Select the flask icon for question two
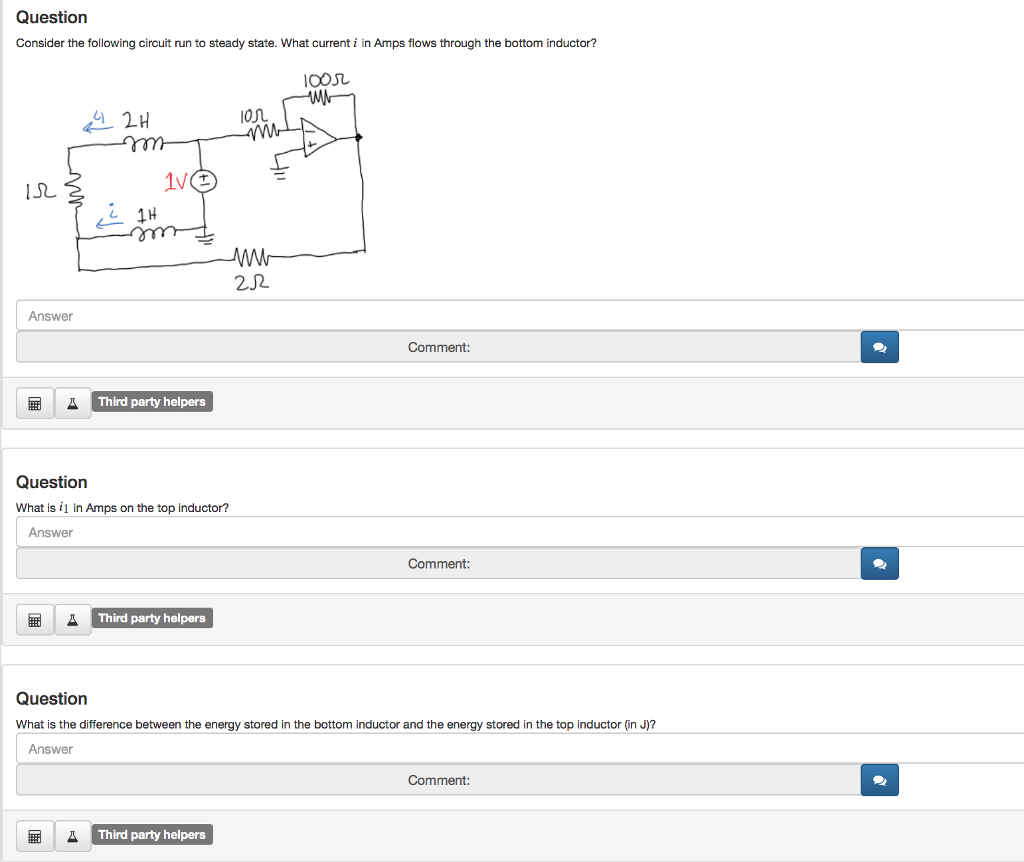 72,618
